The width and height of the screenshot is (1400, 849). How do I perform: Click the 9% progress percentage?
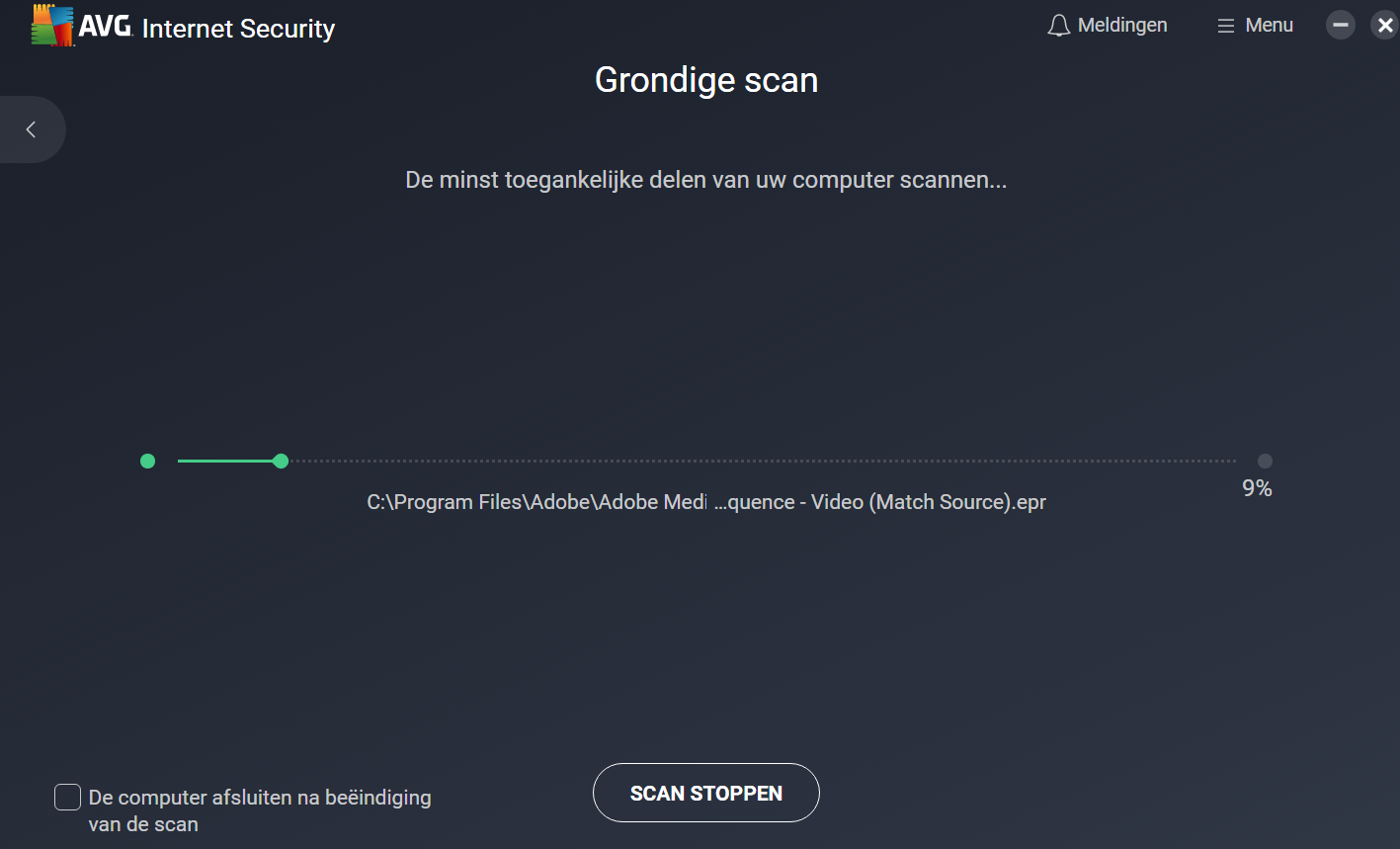pos(1257,488)
